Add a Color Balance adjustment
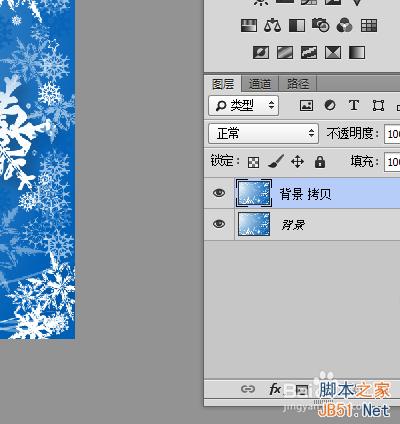 [272, 26]
